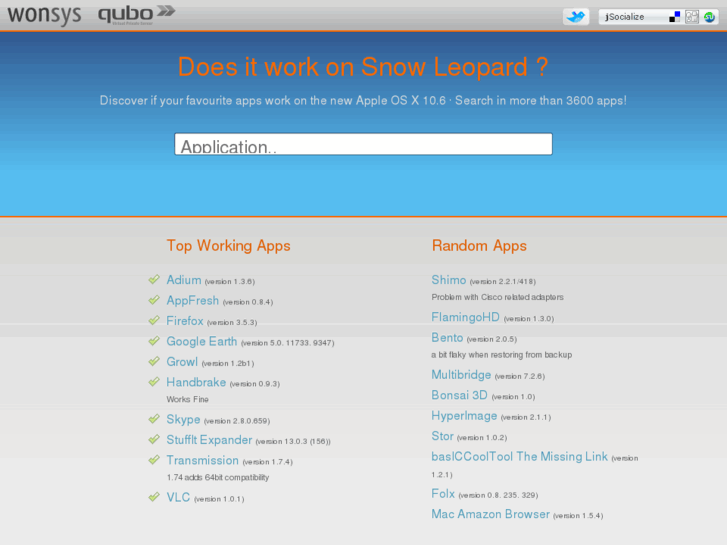Viewport: 727px width, 545px height.
Task: Click the Skype '(version 2.8.0.659)' text
Action: (236, 421)
